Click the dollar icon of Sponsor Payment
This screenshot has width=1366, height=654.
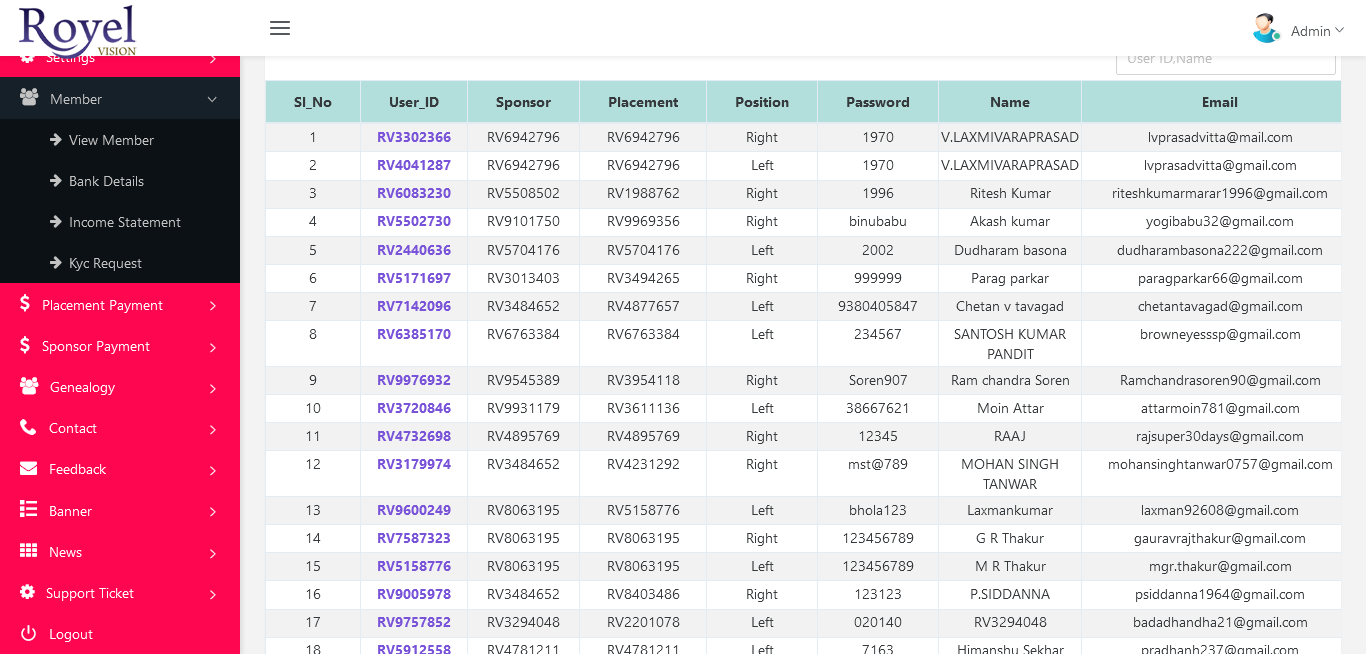click(x=25, y=345)
